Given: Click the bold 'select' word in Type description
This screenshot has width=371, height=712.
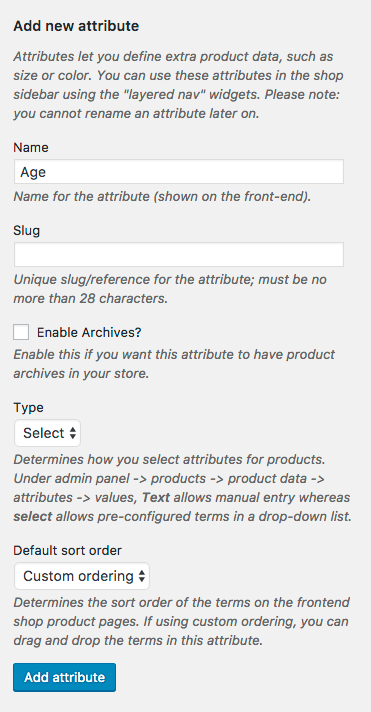Looking at the screenshot, I should 33,517.
